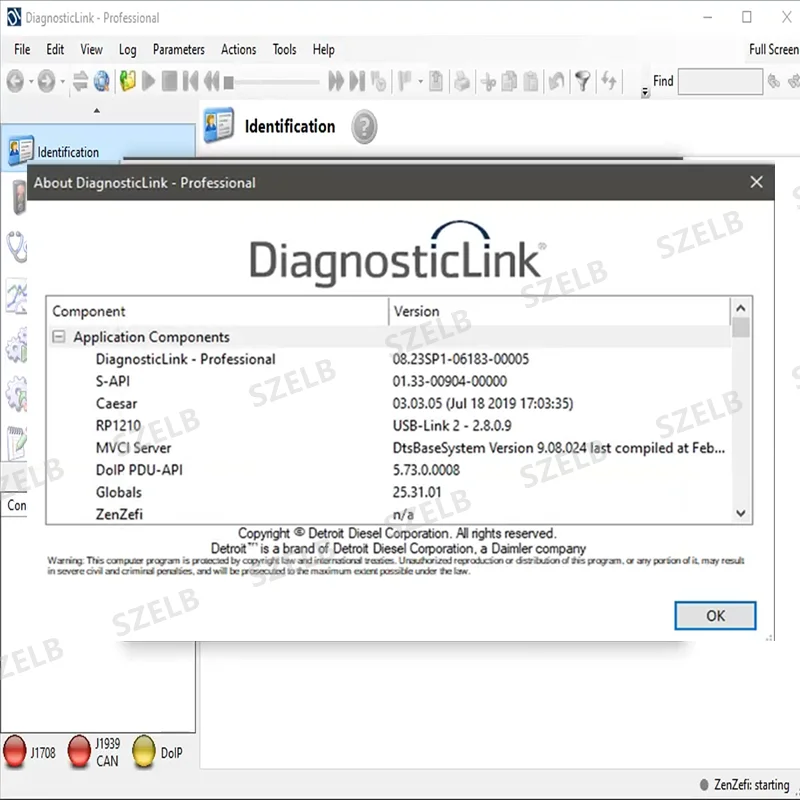The width and height of the screenshot is (800, 800).
Task: Click the Print toolbar icon
Action: click(x=462, y=81)
